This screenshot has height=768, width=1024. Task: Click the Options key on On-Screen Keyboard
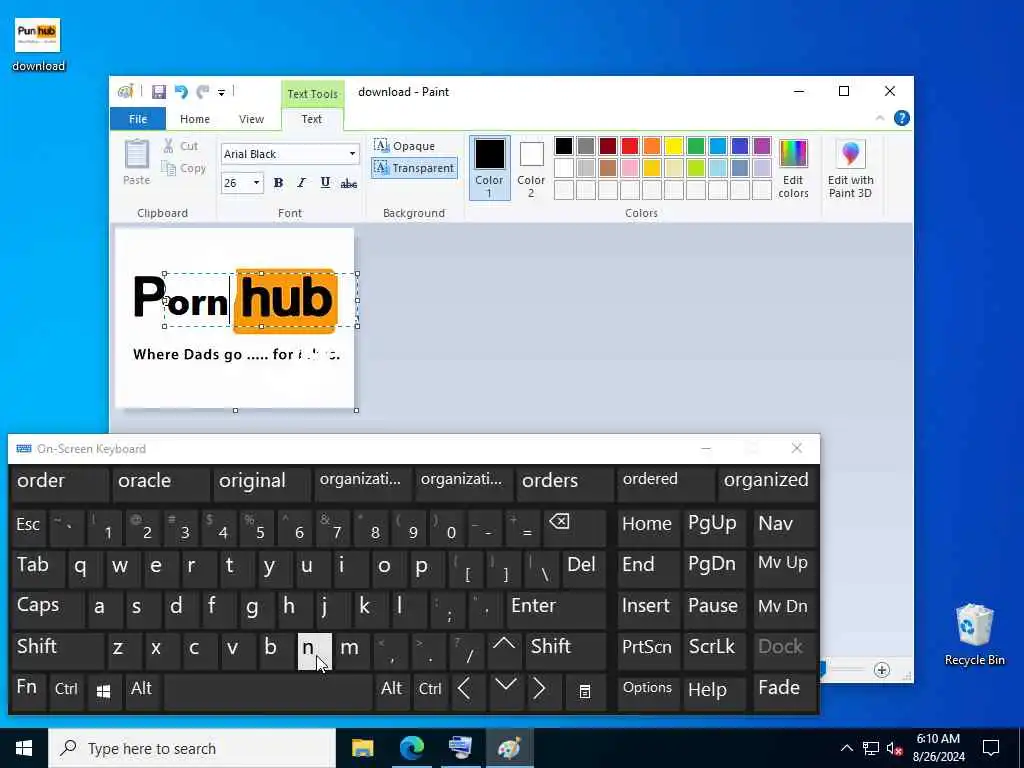(648, 691)
